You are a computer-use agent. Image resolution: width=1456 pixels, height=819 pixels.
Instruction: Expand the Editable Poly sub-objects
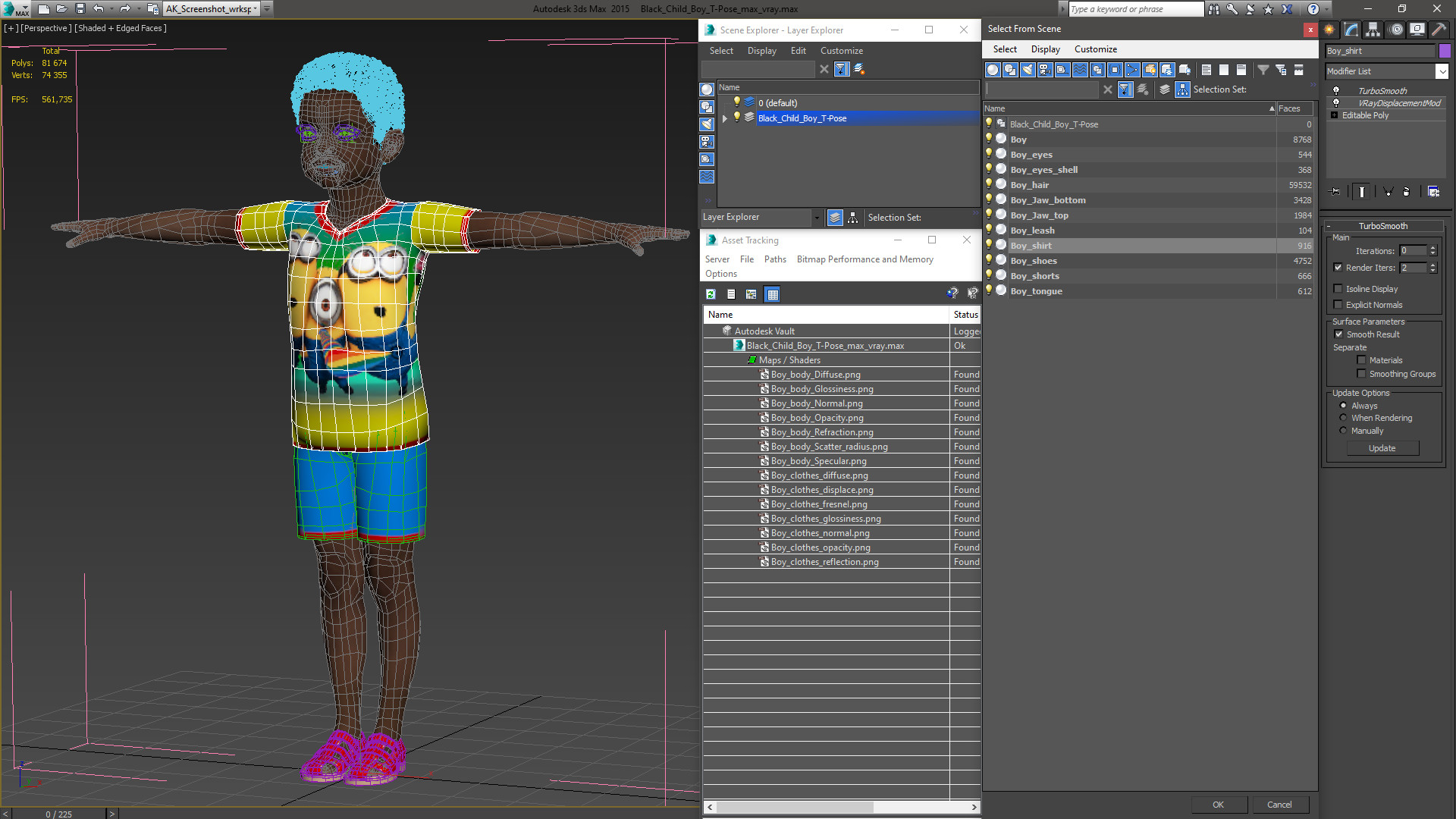(1334, 115)
